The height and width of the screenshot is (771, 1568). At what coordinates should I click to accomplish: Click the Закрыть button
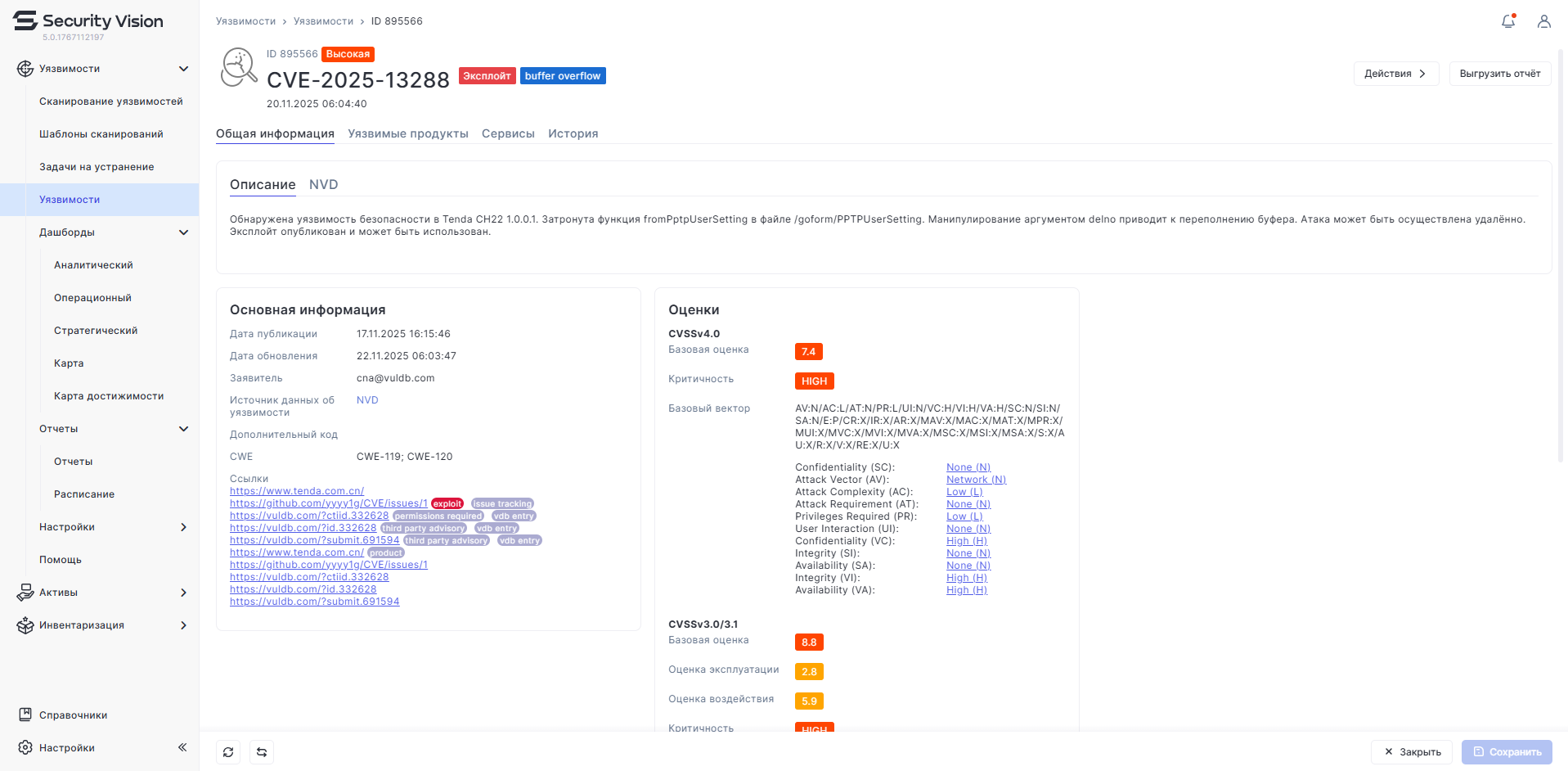click(1412, 752)
